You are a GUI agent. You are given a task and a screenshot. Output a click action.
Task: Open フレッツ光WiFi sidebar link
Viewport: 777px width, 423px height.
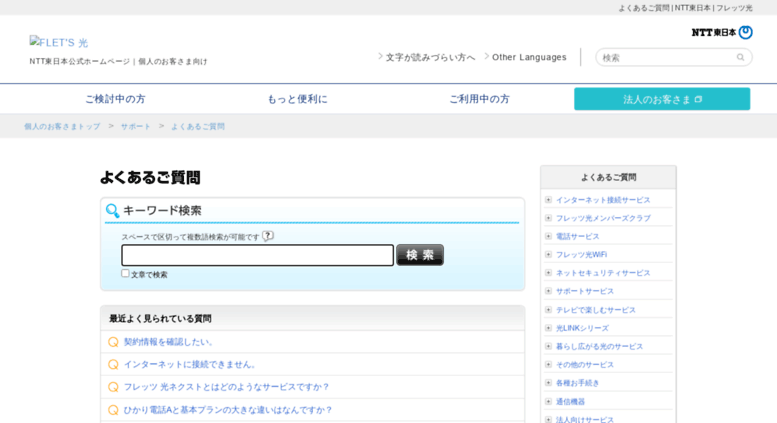tap(581, 255)
